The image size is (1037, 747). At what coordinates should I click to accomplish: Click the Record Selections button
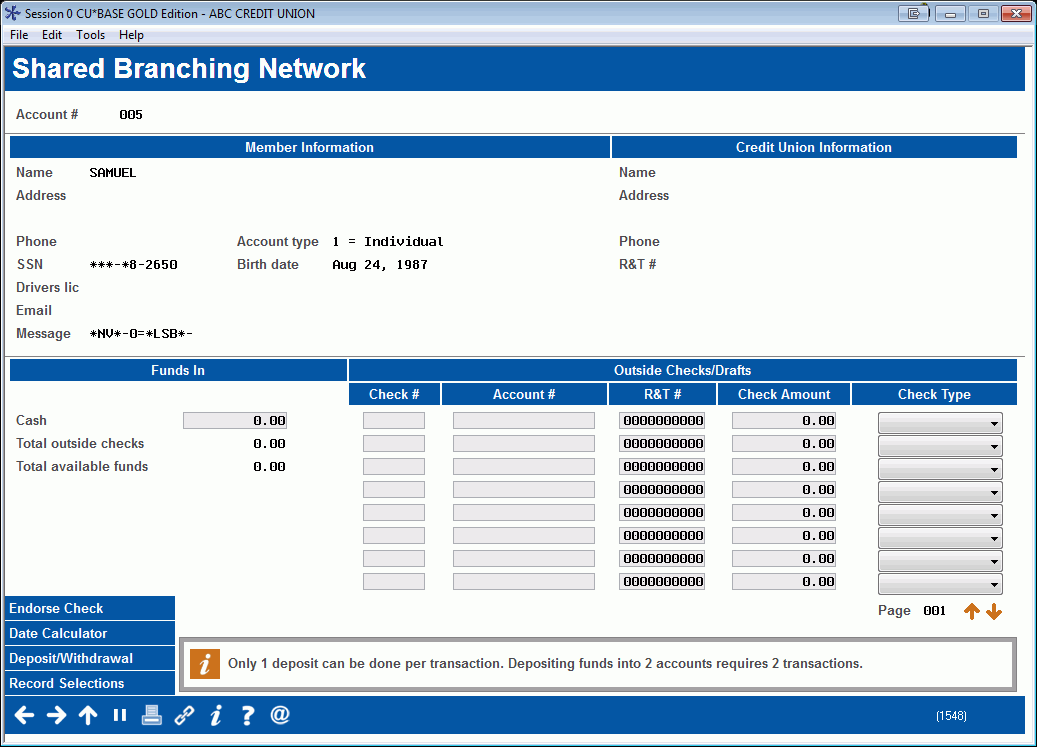coord(90,684)
